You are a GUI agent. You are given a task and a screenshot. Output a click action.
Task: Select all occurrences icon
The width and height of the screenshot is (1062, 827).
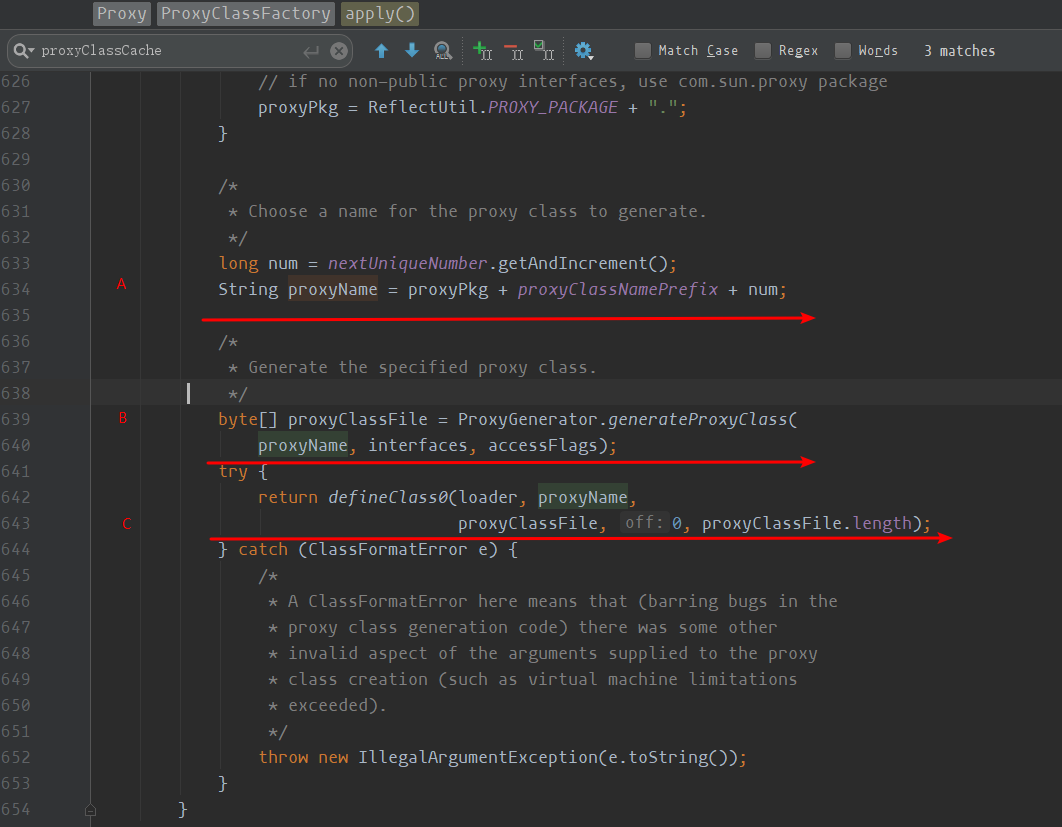coord(544,50)
